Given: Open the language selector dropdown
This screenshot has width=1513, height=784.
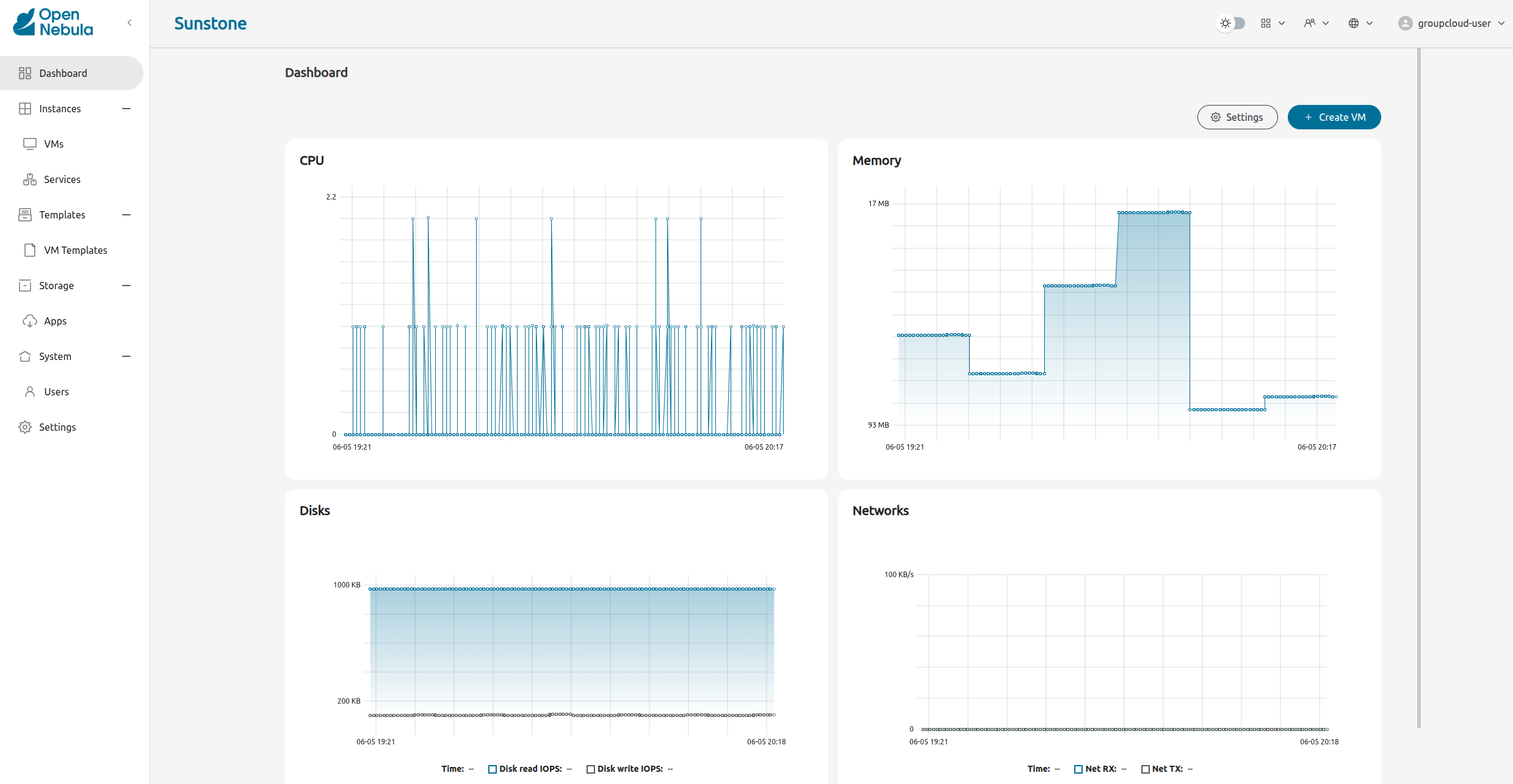Looking at the screenshot, I should point(1360,23).
